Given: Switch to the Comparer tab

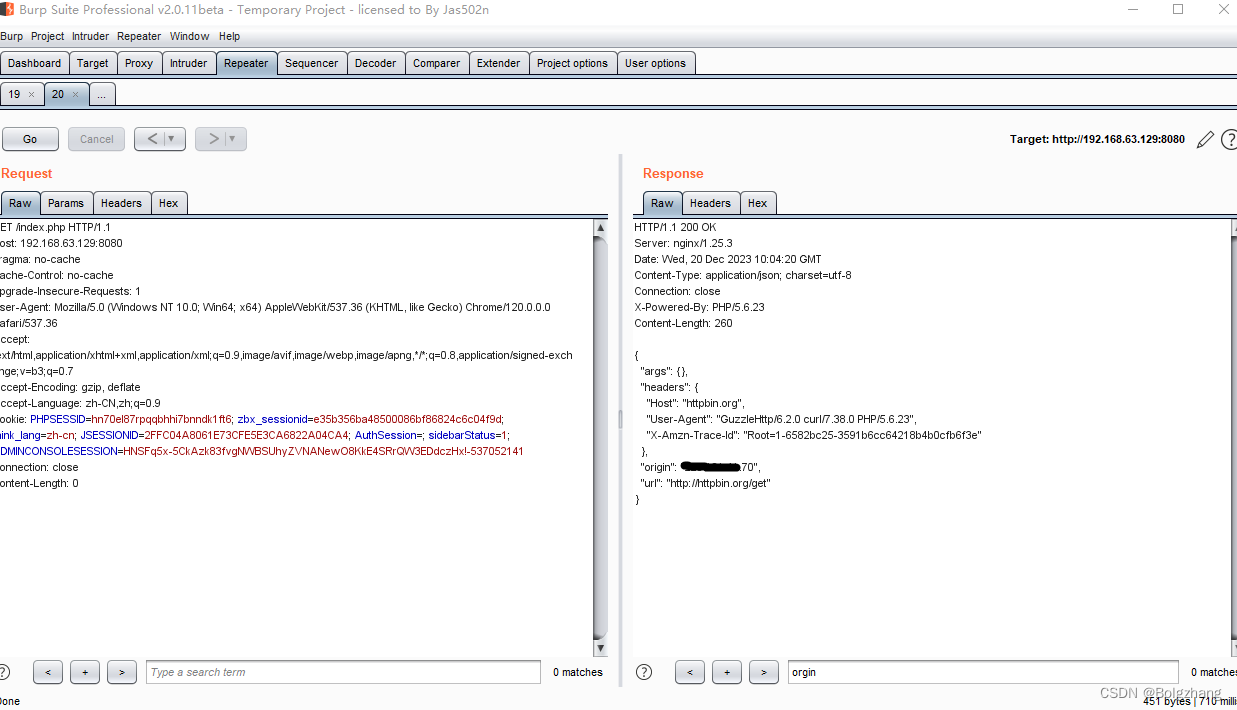Looking at the screenshot, I should tap(437, 63).
